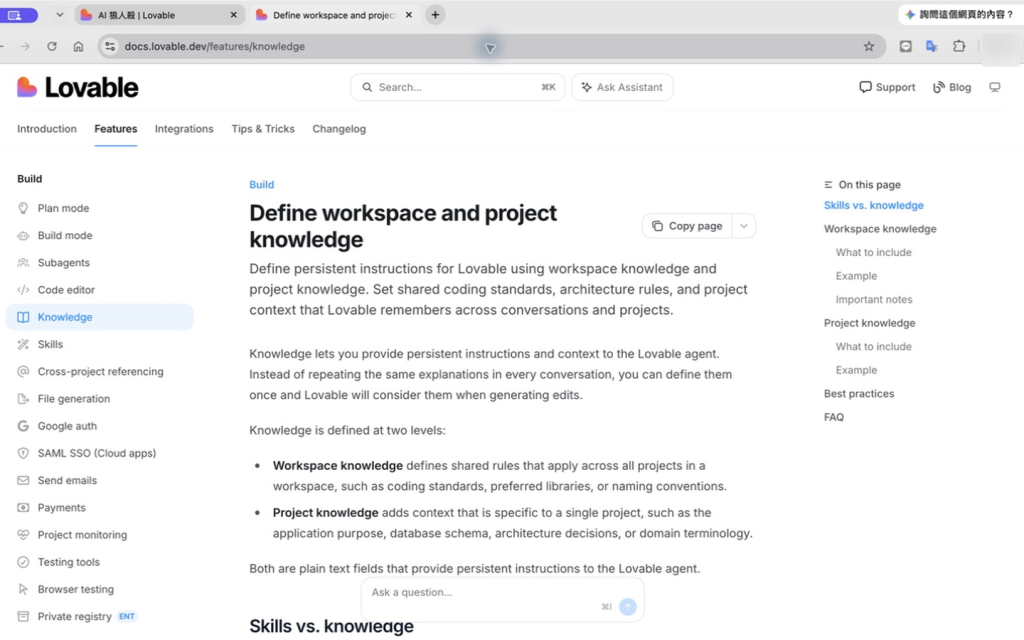Click the Google auth G icon
The height and width of the screenshot is (640, 1024).
tap(24, 426)
